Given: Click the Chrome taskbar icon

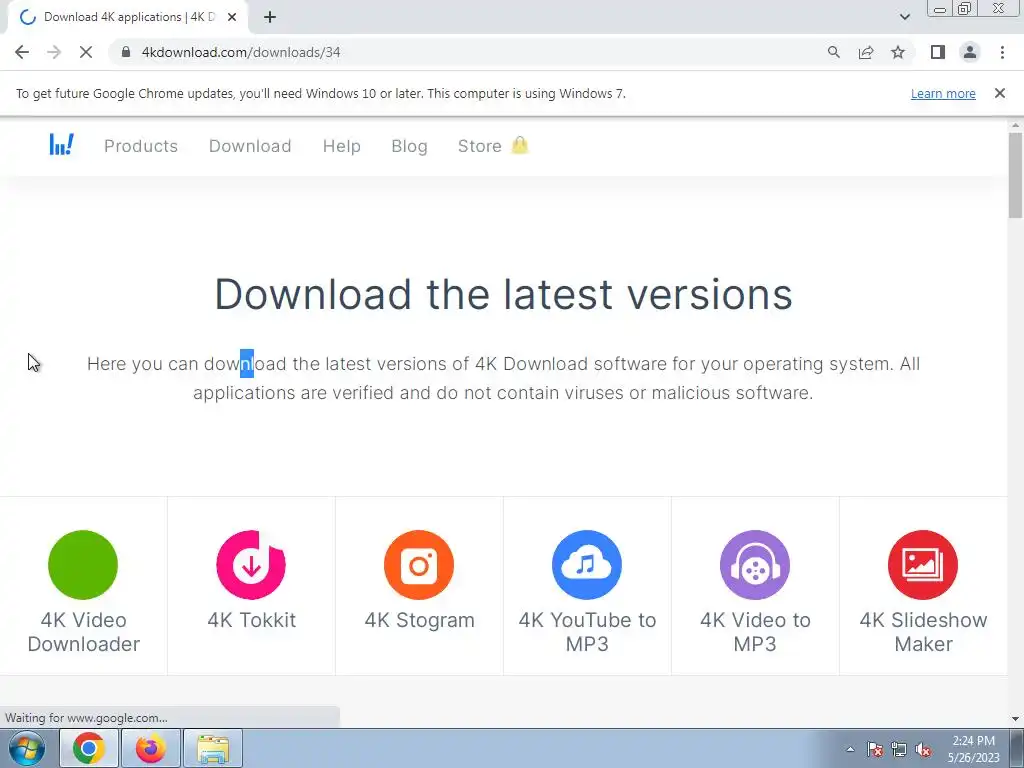Looking at the screenshot, I should coord(89,748).
